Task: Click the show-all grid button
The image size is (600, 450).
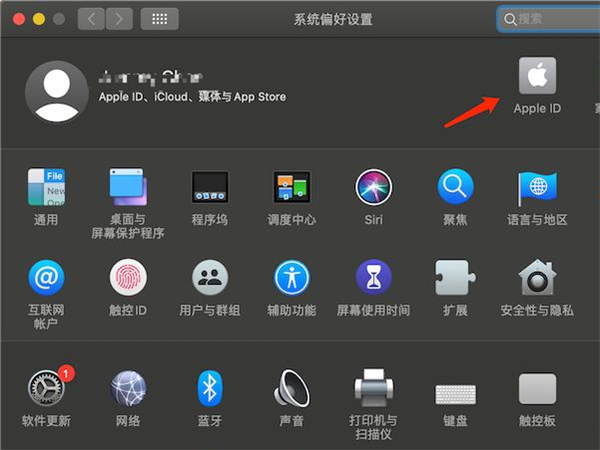Action: [159, 18]
